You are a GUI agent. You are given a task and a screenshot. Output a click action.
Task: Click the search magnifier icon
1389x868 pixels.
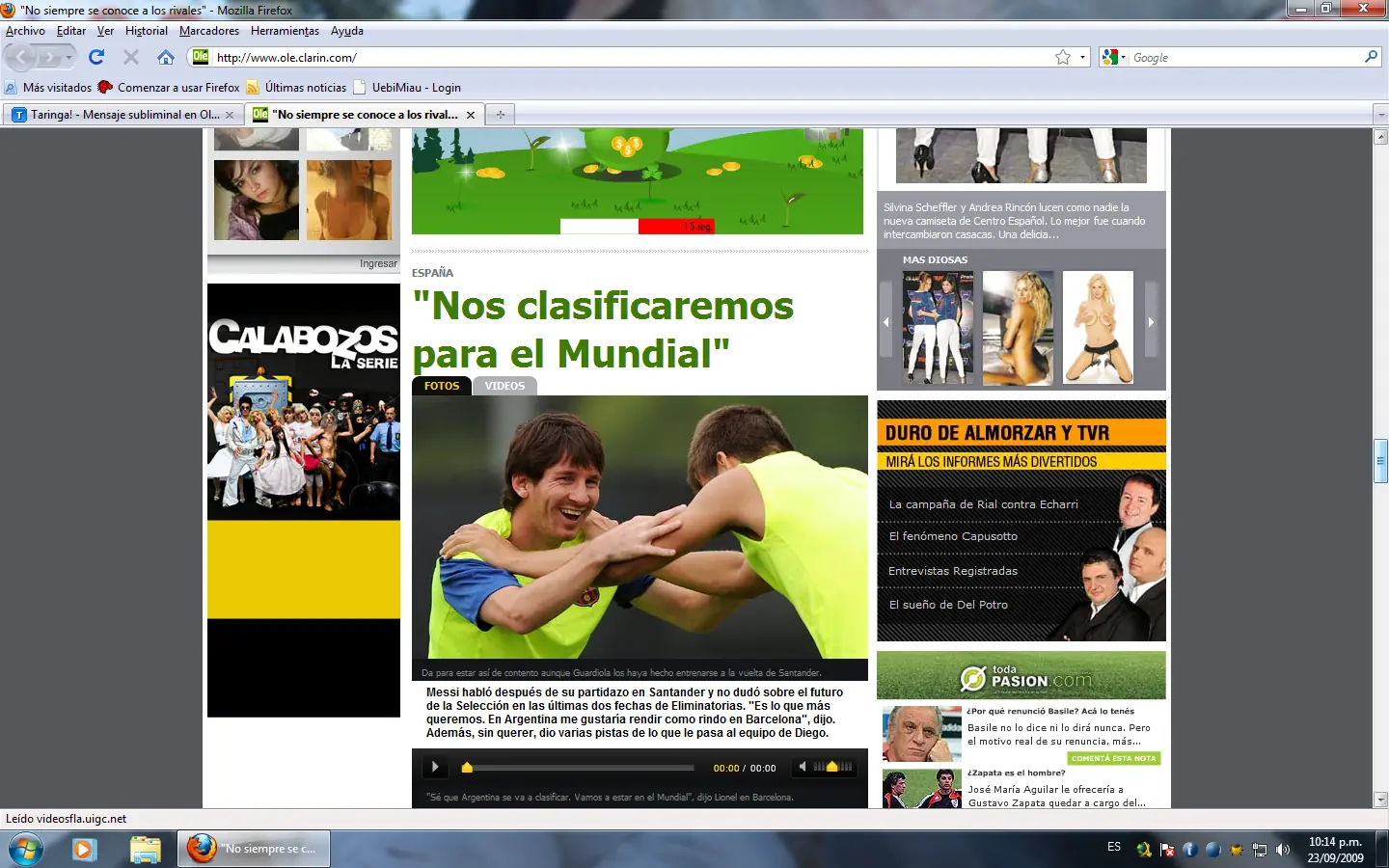(1371, 57)
